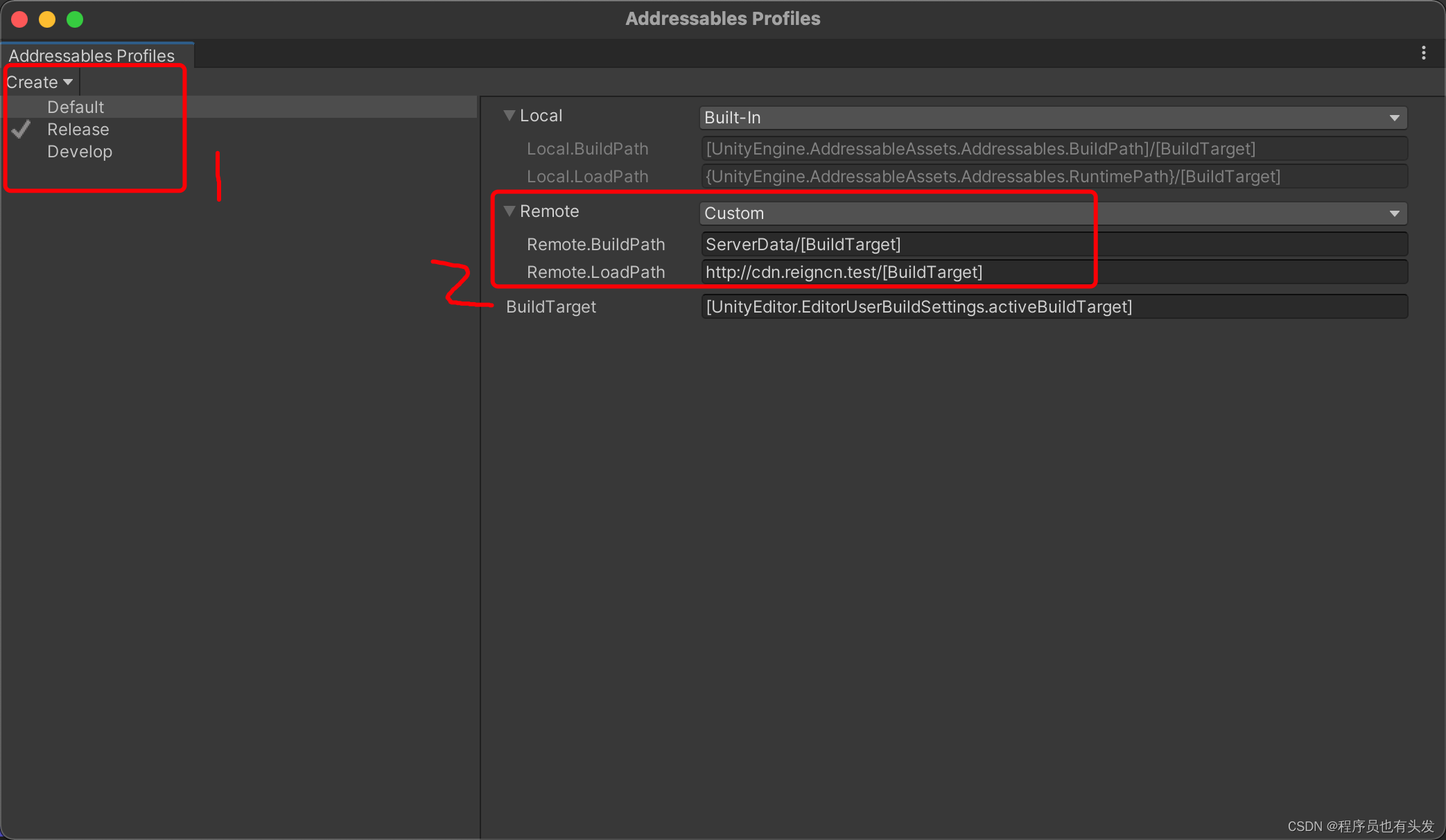Edit the Remote.BuildPath value ServerData/[BuildTarget]
The width and height of the screenshot is (1446, 840).
point(894,244)
